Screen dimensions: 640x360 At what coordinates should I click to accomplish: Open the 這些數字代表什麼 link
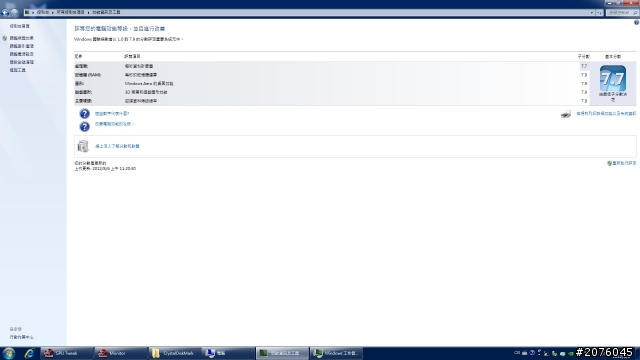pyautogui.click(x=112, y=114)
